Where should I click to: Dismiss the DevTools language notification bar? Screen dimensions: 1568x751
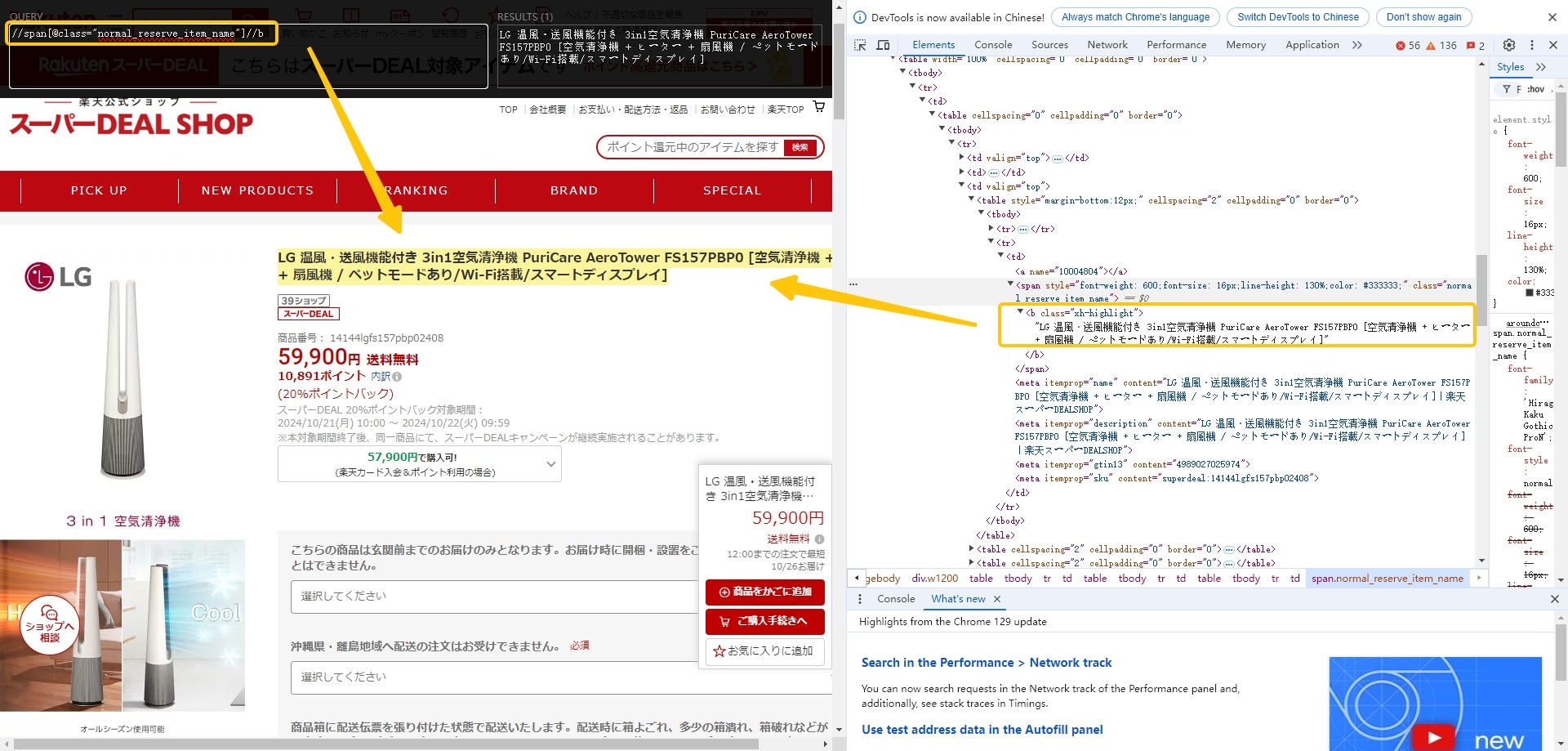(1552, 17)
